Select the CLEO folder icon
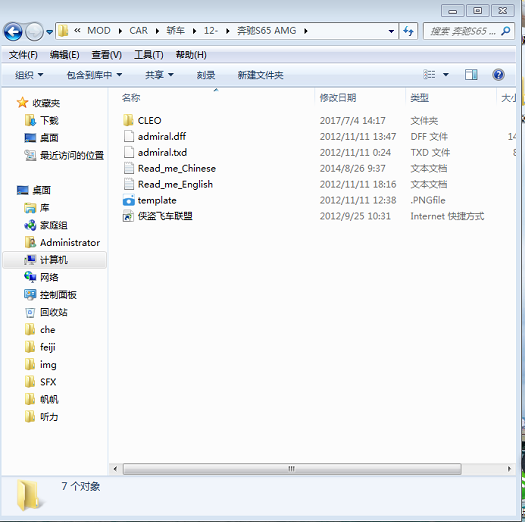The width and height of the screenshot is (525, 522). coord(128,120)
